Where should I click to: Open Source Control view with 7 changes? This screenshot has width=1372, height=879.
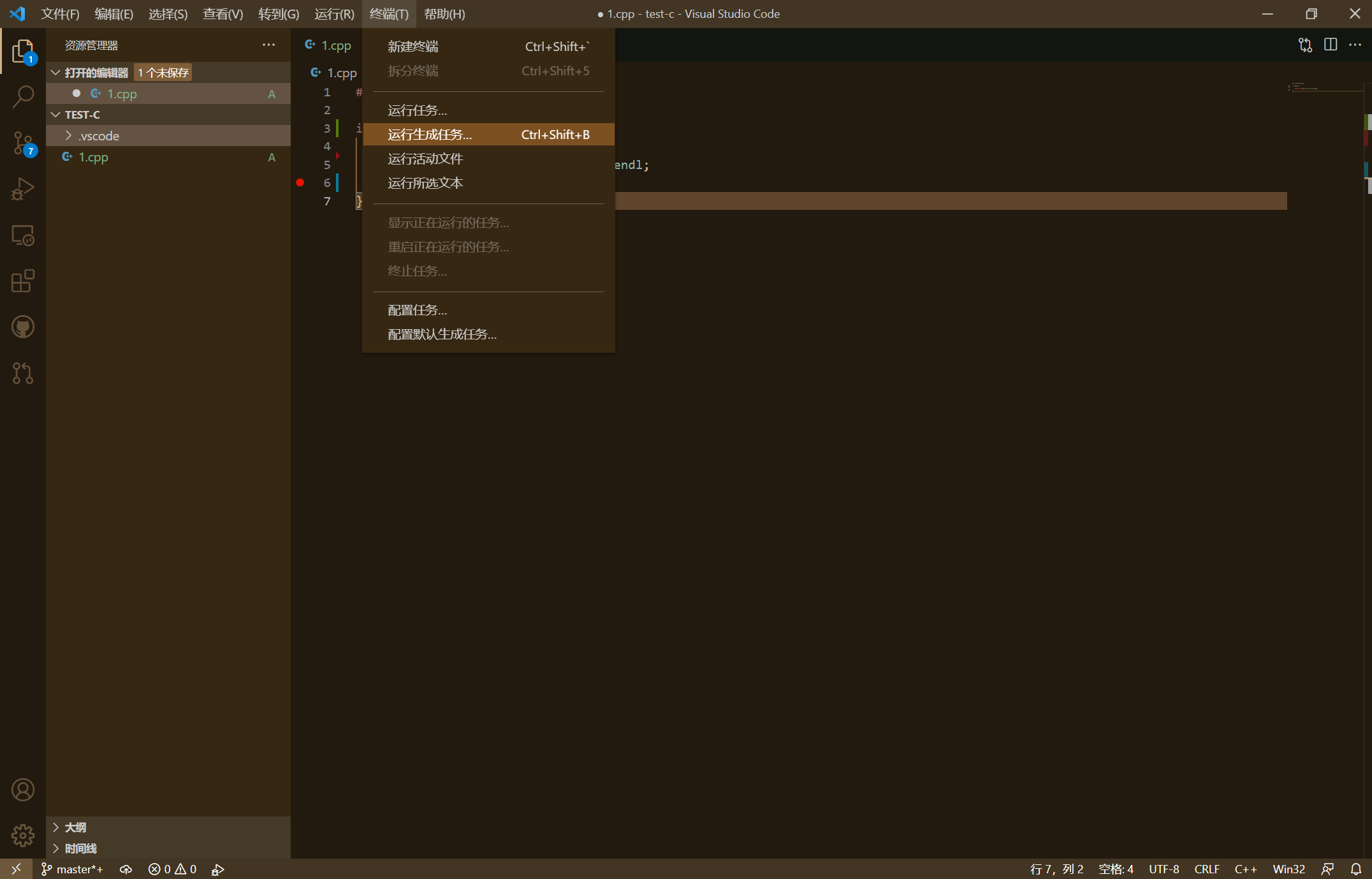23,144
